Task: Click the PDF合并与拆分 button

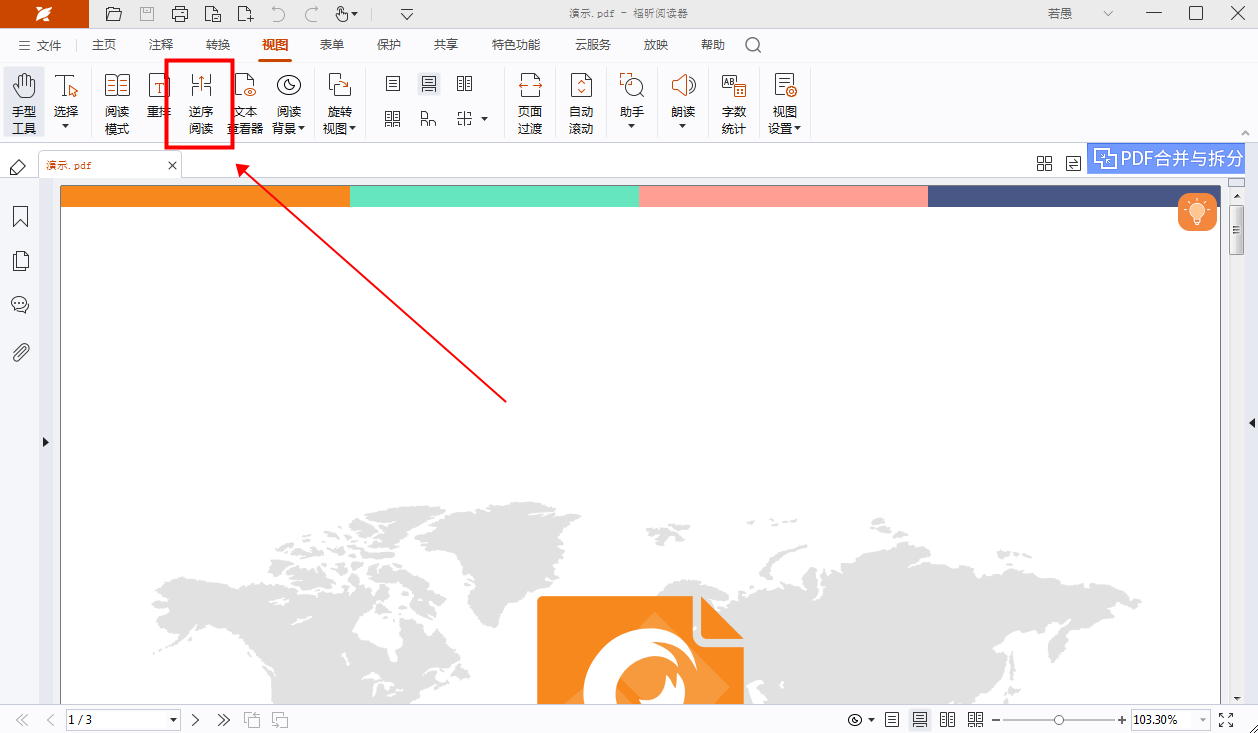Action: coord(1166,158)
